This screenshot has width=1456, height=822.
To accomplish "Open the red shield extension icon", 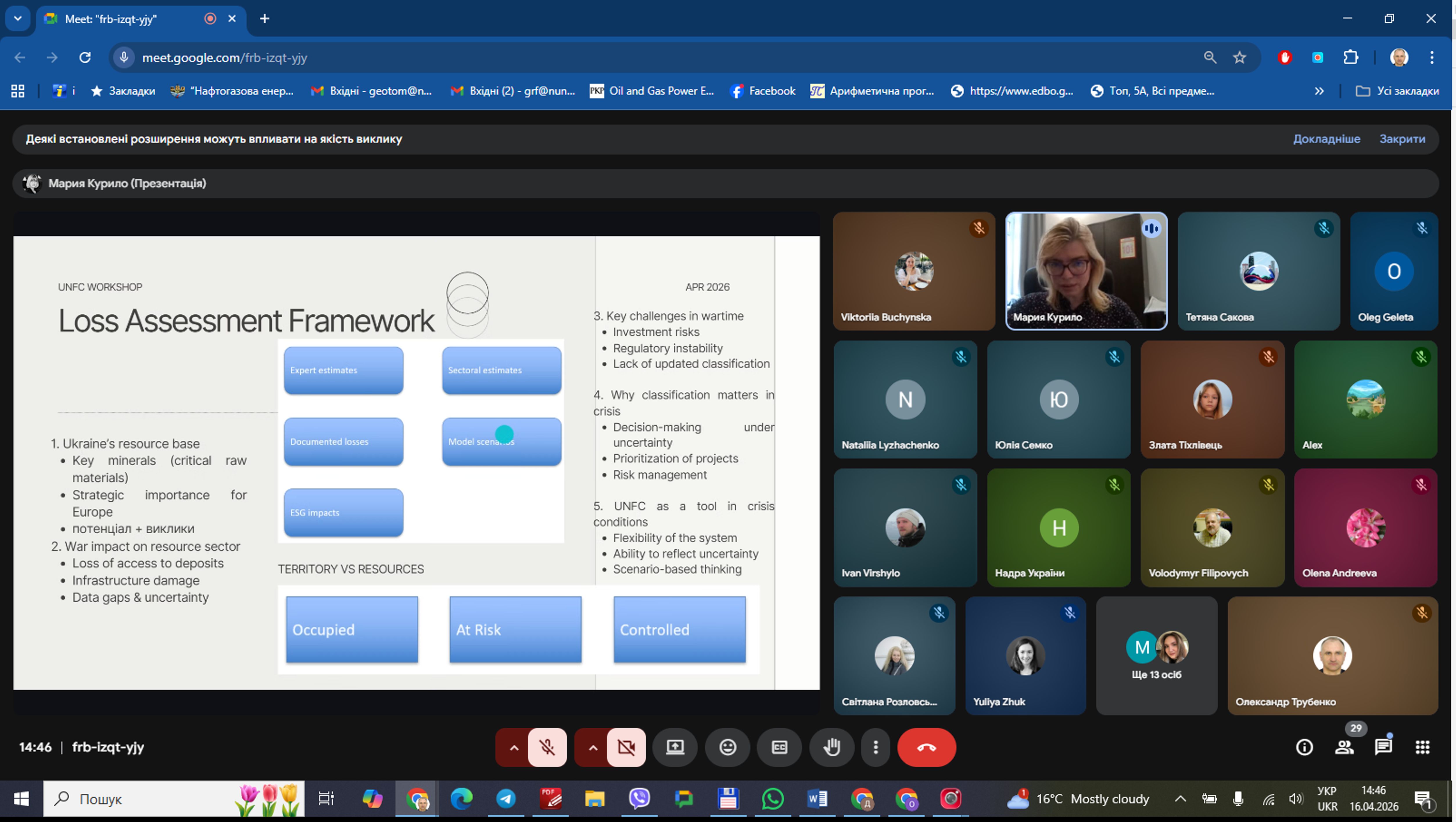I will pos(1285,57).
